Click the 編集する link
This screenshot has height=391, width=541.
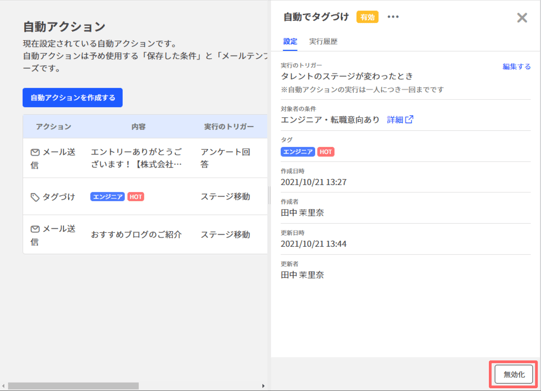coord(517,67)
